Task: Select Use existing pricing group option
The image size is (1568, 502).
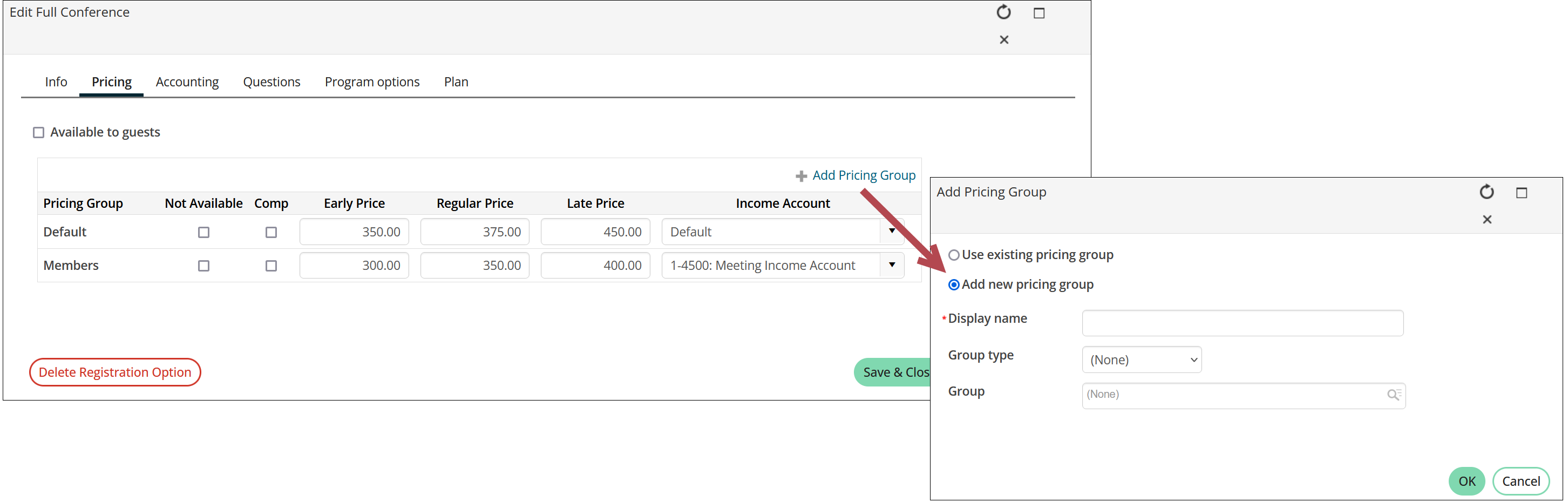Action: click(x=954, y=255)
